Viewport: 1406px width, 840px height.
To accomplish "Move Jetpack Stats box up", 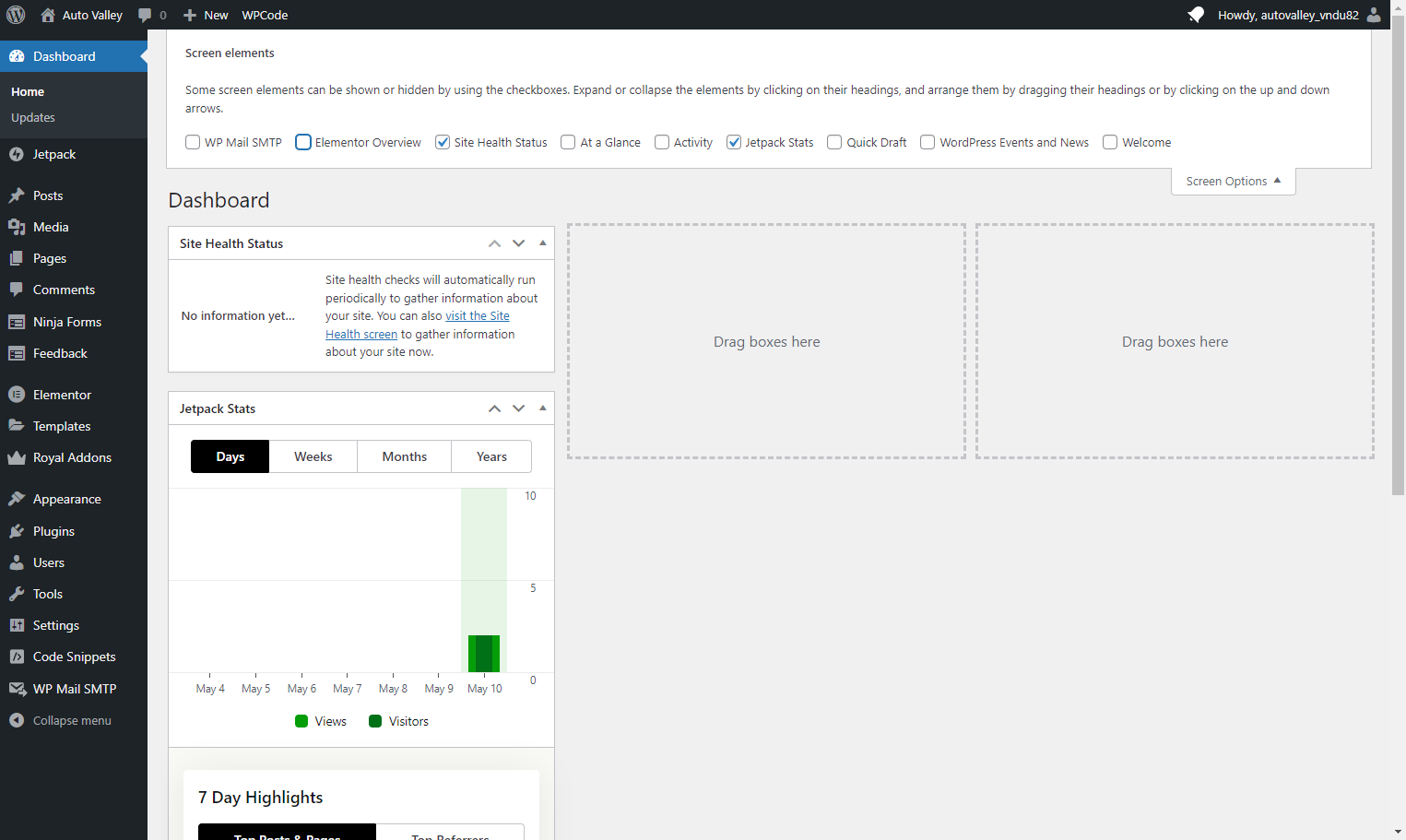I will click(x=495, y=408).
